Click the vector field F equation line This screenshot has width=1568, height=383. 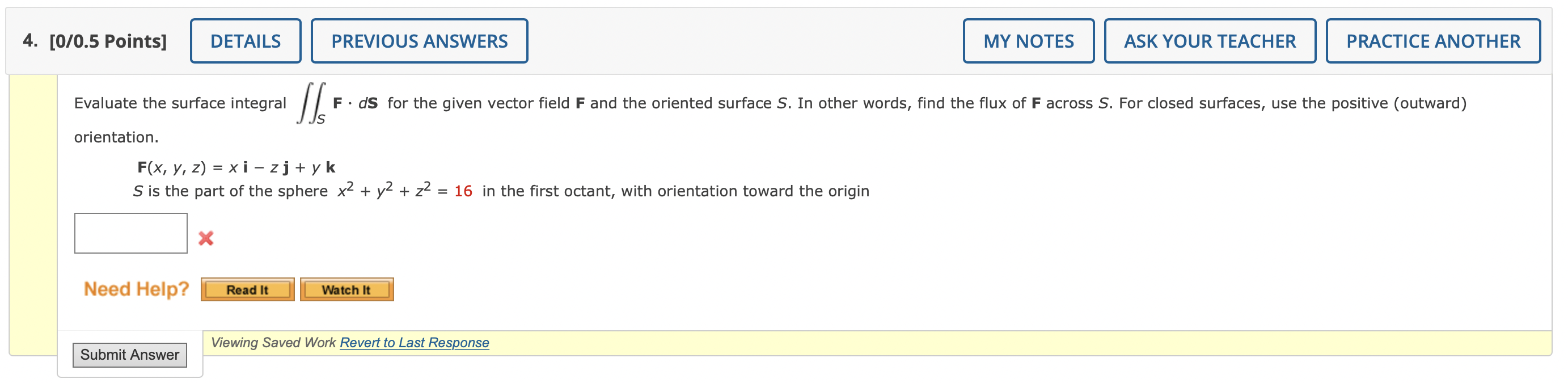coord(235,166)
